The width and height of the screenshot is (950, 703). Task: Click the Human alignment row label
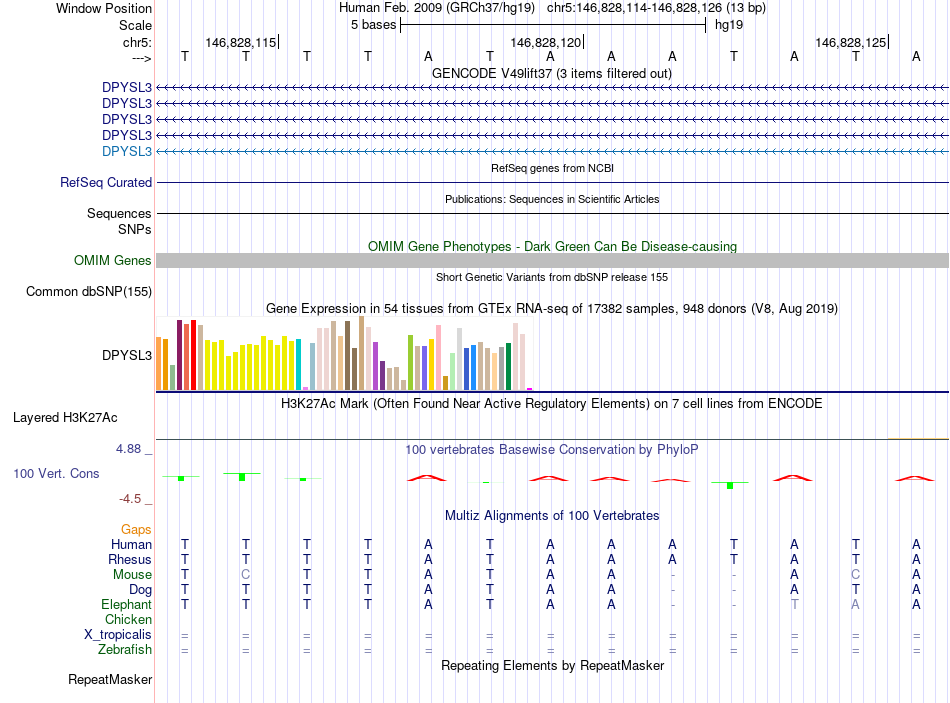pyautogui.click(x=131, y=544)
